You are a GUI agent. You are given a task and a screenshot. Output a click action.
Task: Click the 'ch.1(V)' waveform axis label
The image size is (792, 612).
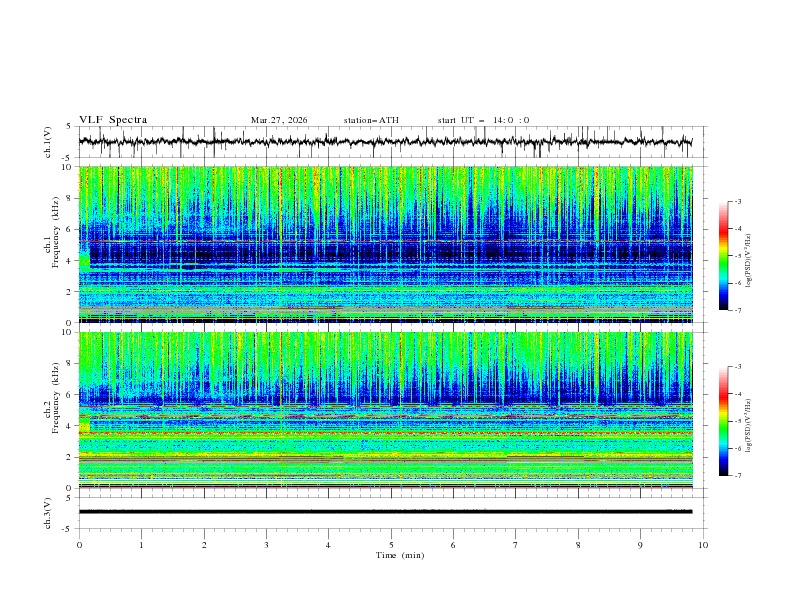point(48,142)
